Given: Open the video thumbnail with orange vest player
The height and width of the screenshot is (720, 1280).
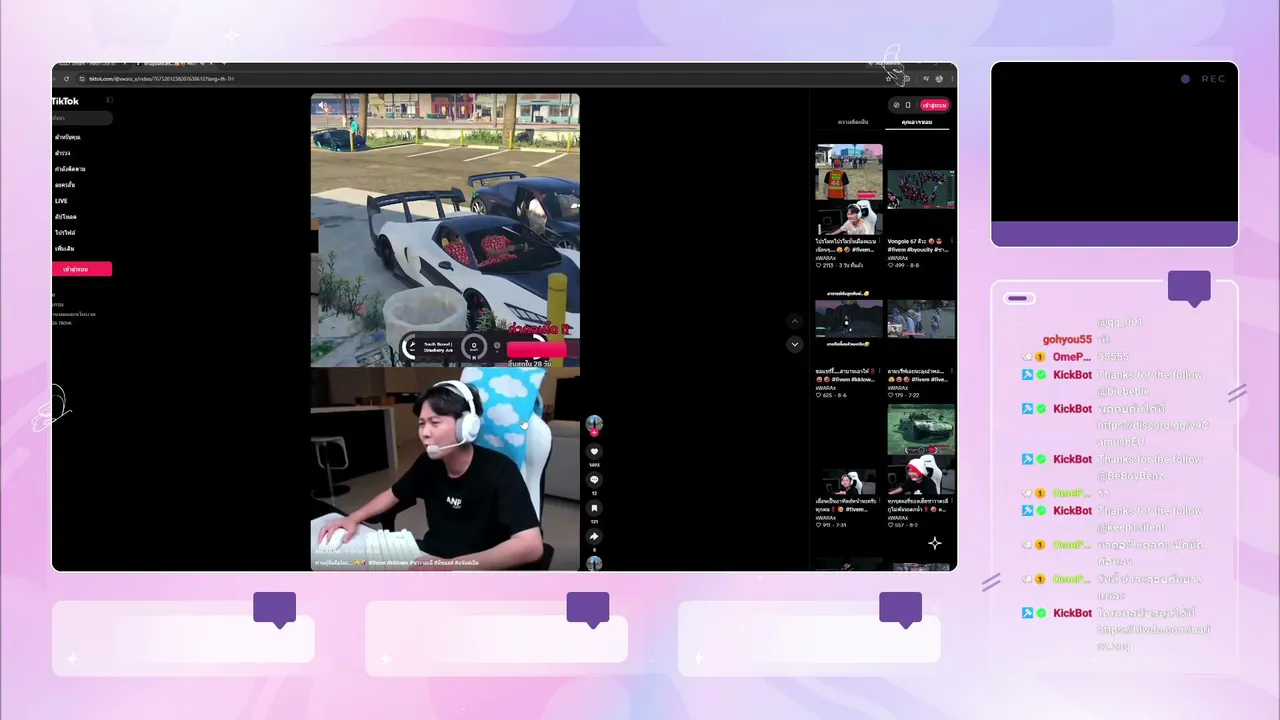Looking at the screenshot, I should coord(849,190).
